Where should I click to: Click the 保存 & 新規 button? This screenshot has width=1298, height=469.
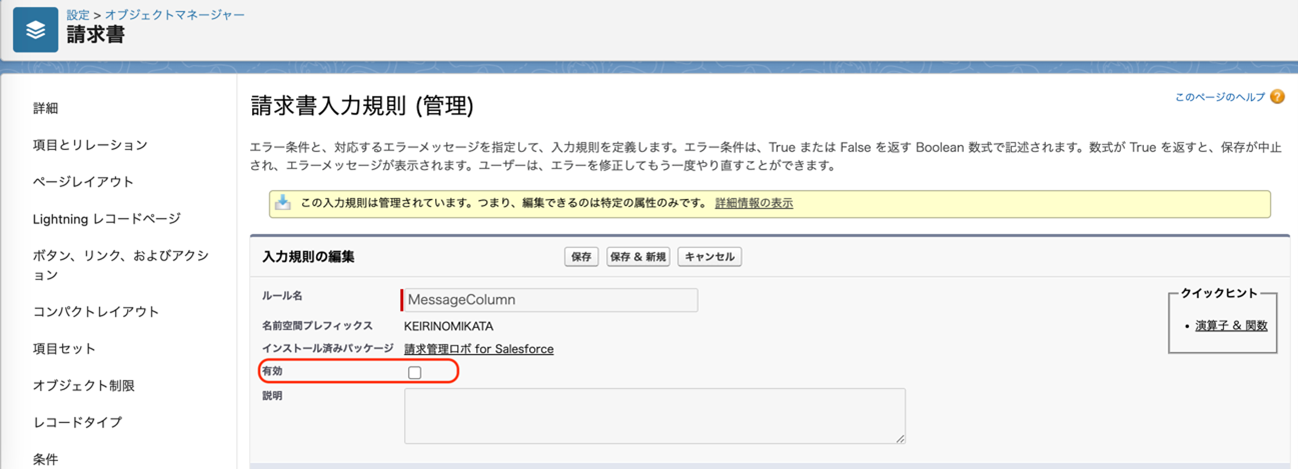(638, 257)
